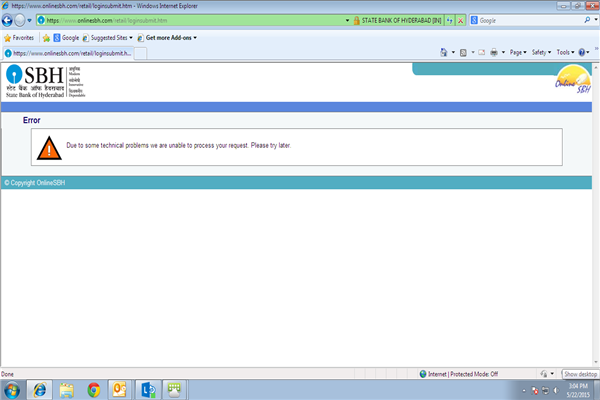
Task: Open the Tools menu
Action: (x=565, y=52)
